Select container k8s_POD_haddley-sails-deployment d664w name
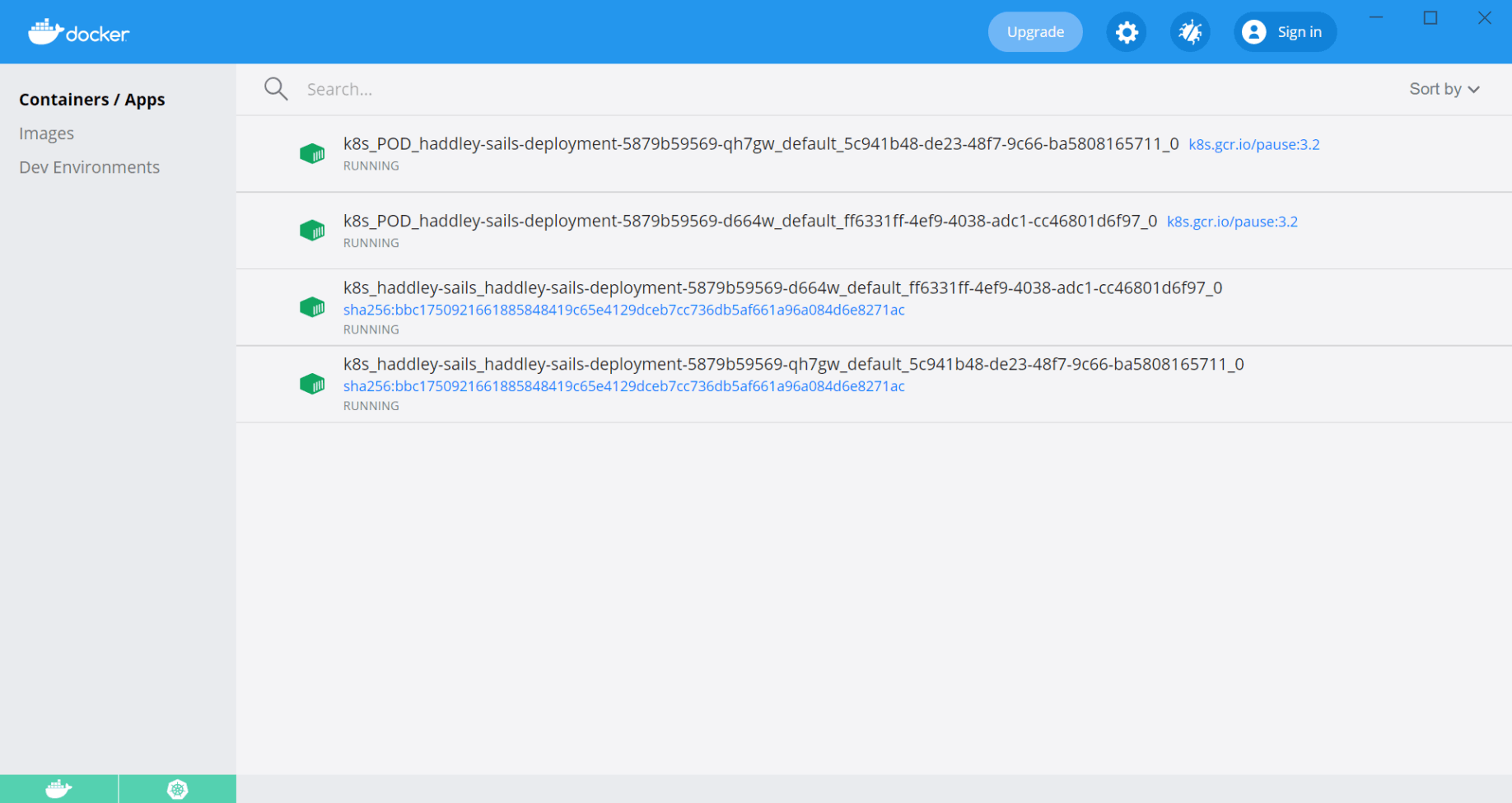 click(750, 221)
